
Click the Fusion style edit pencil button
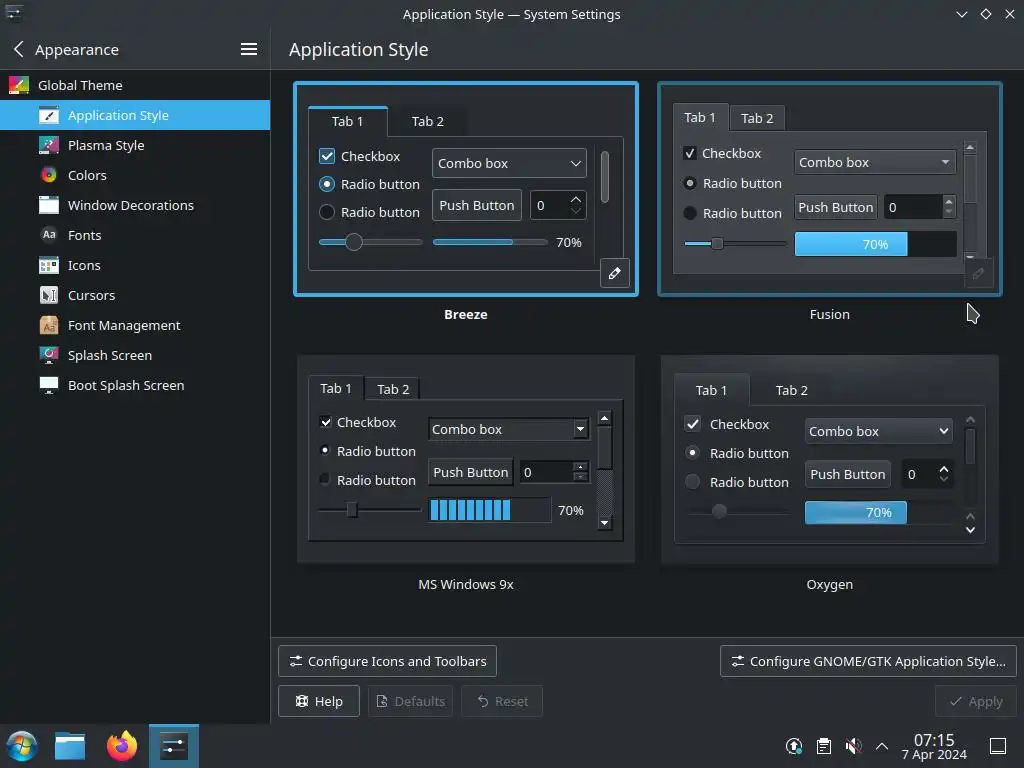coord(978,273)
